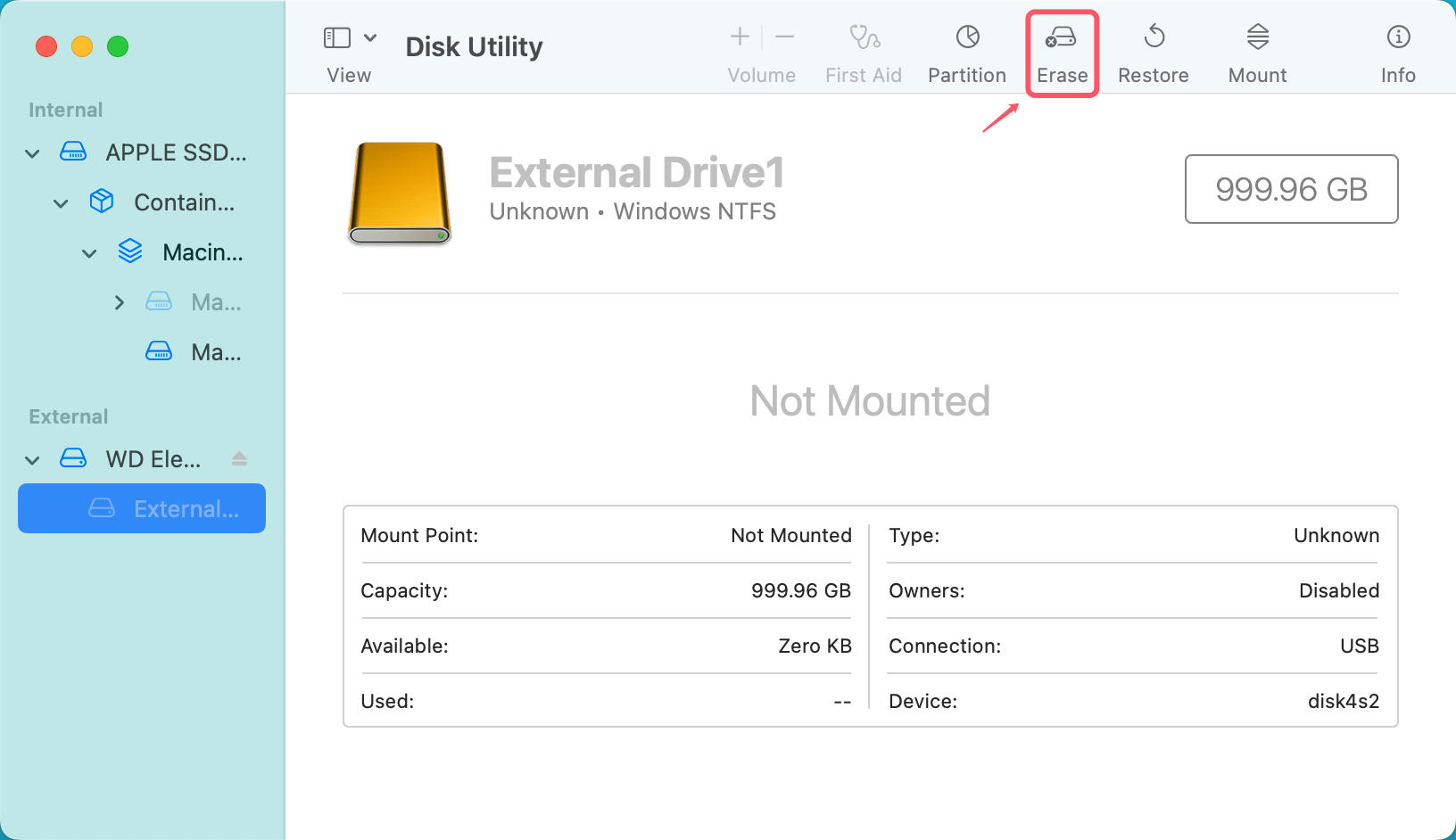The width and height of the screenshot is (1456, 840).
Task: Collapse the Container disclosure triangle
Action: 60,202
